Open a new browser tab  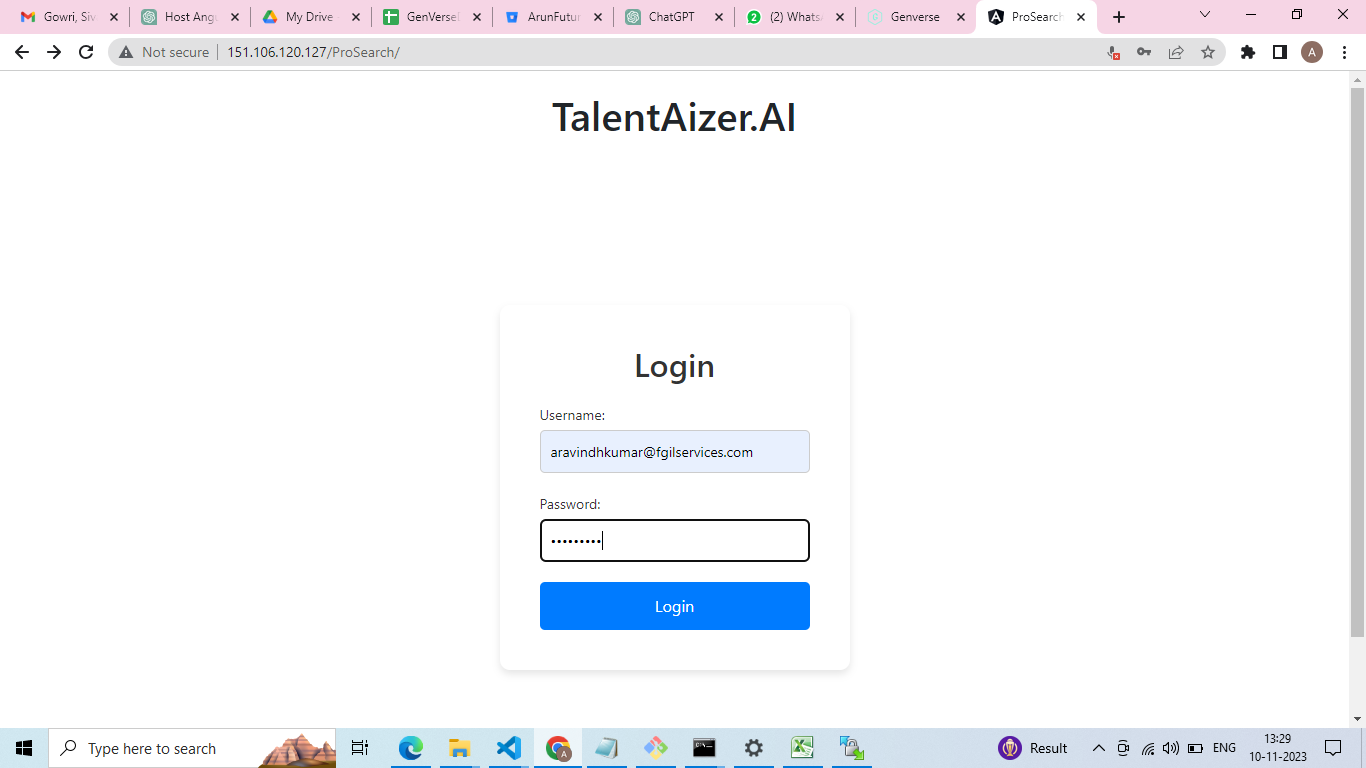(x=1119, y=17)
